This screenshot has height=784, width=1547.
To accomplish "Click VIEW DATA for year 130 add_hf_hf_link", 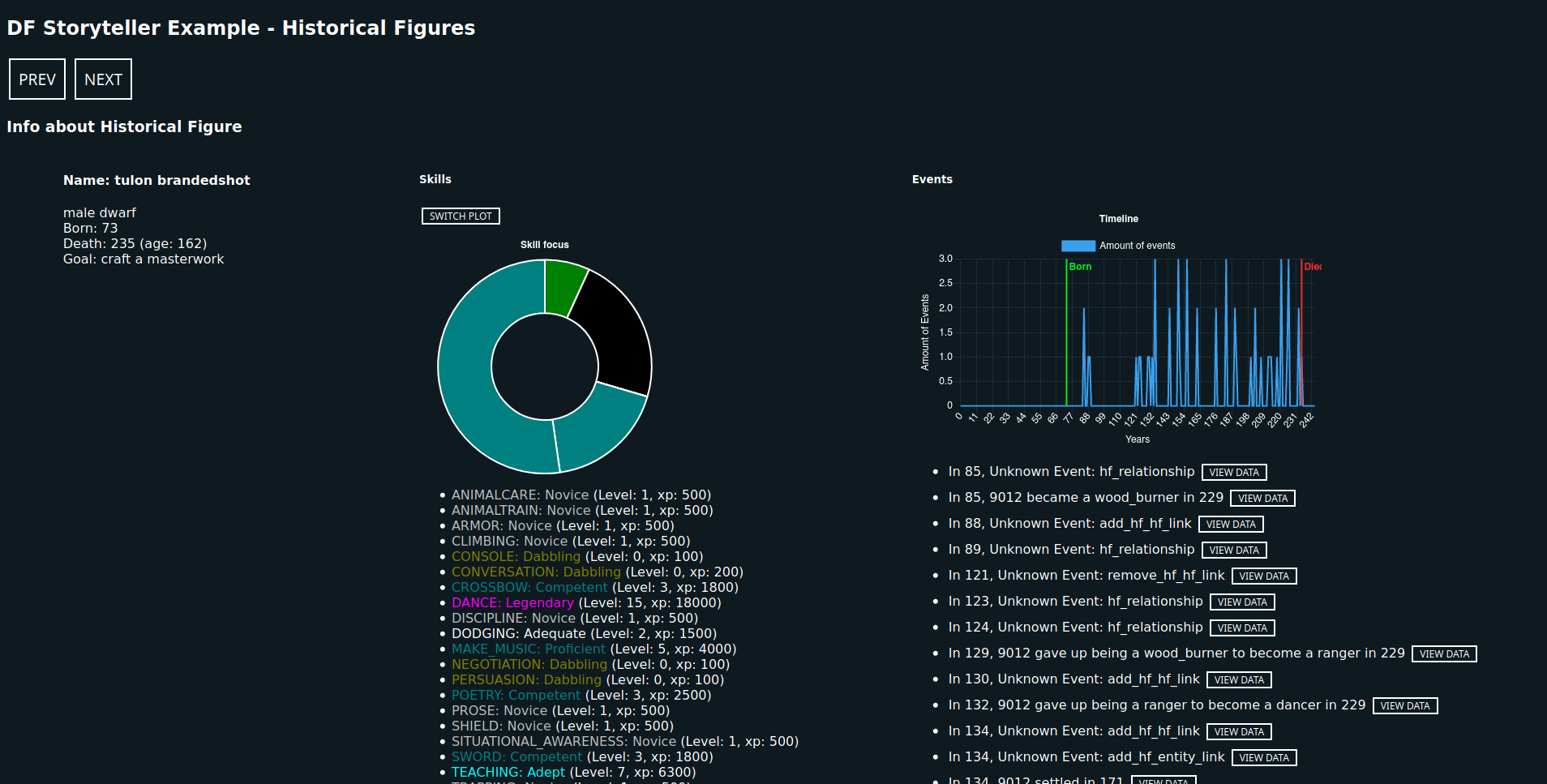I will 1239,680.
